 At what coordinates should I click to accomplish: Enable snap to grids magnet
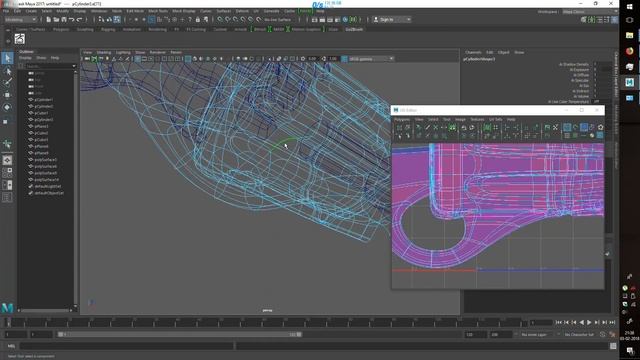220,19
